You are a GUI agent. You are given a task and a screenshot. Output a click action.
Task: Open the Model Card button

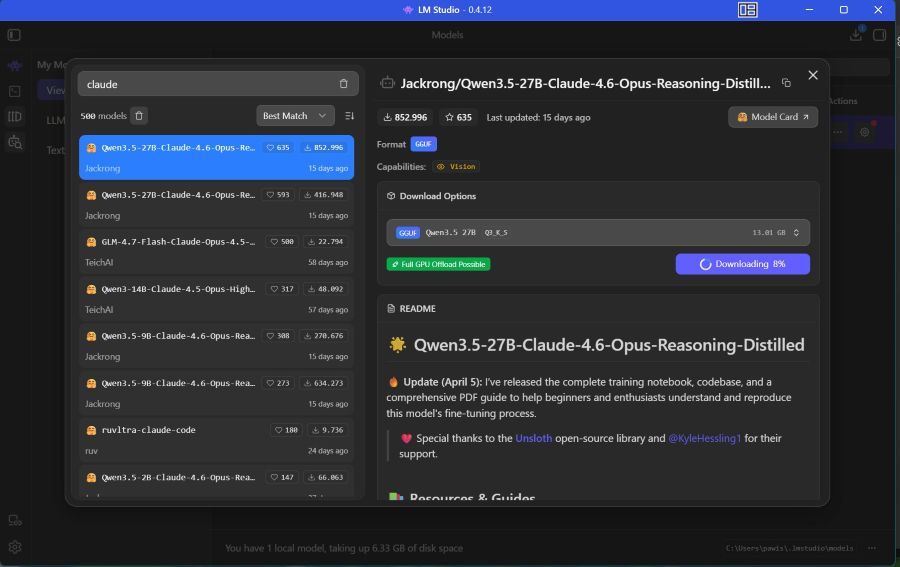pyautogui.click(x=772, y=117)
